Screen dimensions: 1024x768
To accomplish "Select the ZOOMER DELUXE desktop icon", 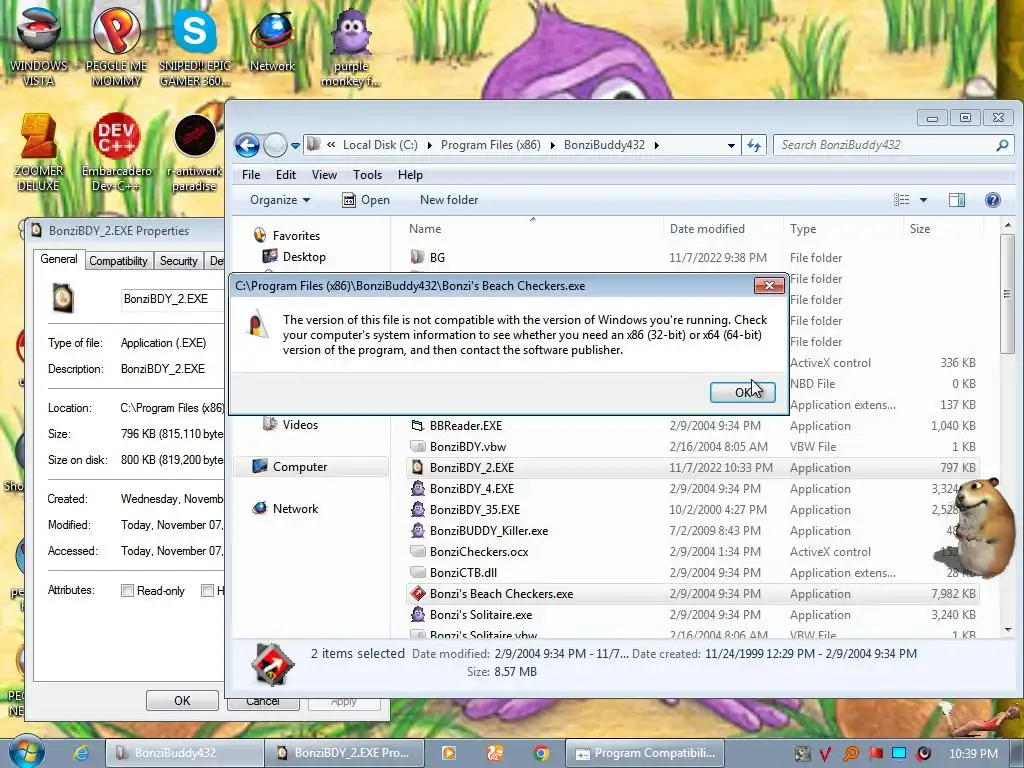I will [38, 152].
